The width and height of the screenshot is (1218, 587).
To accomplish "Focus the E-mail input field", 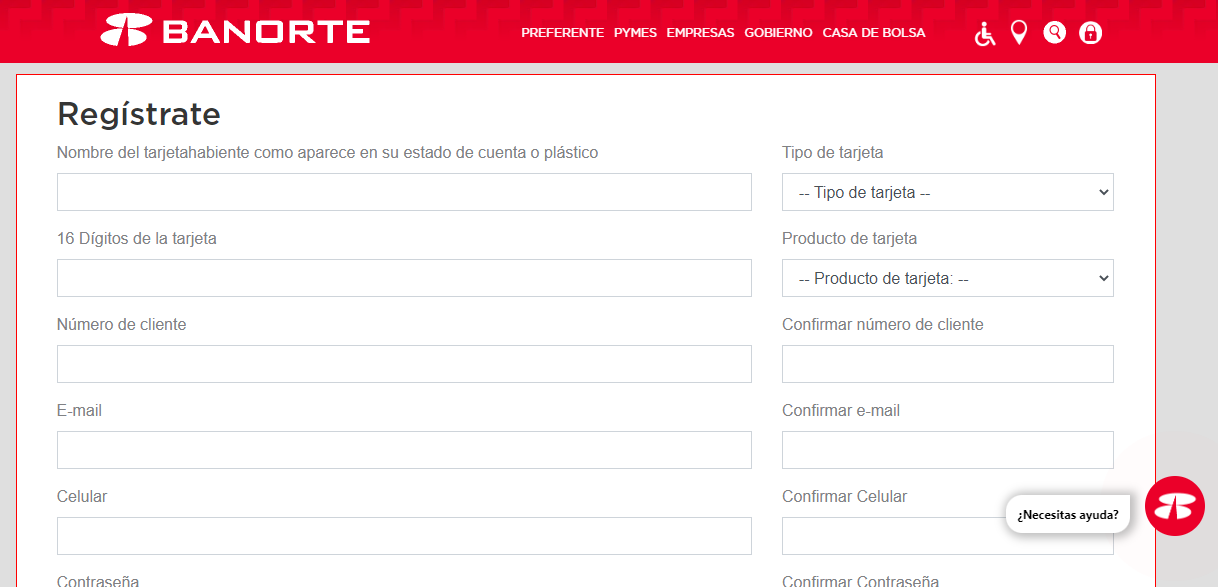I will point(404,450).
